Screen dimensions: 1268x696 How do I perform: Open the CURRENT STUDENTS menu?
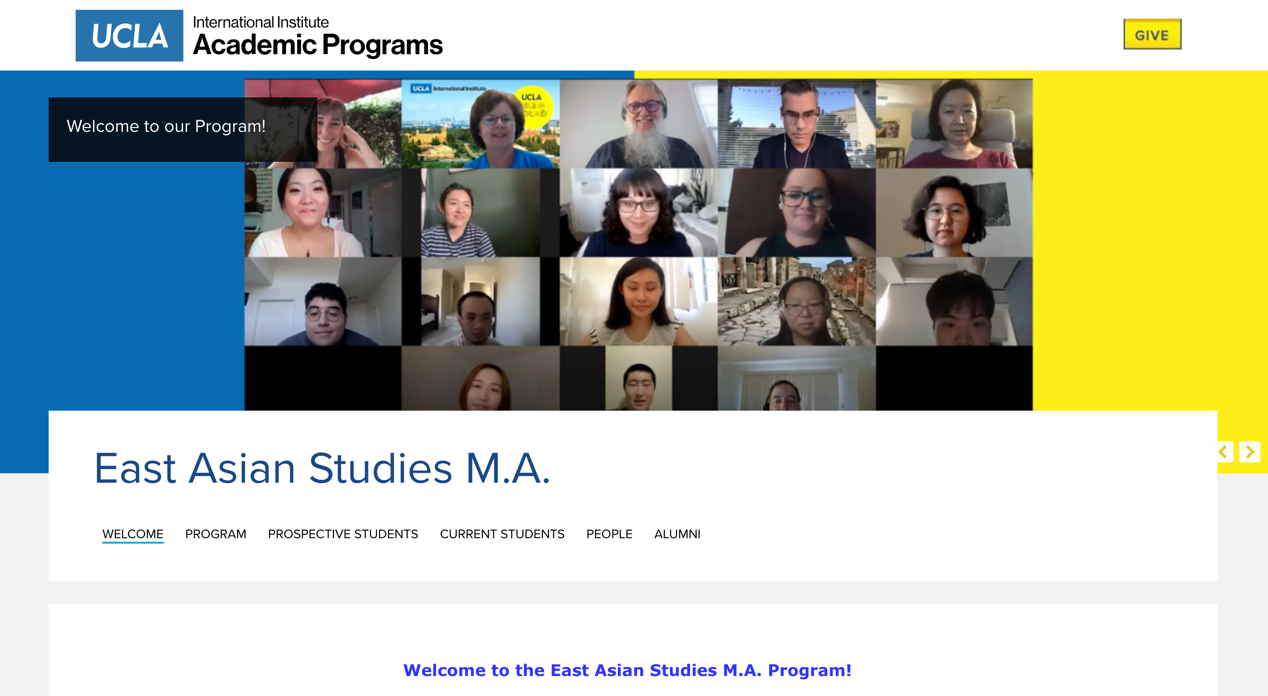[502, 534]
